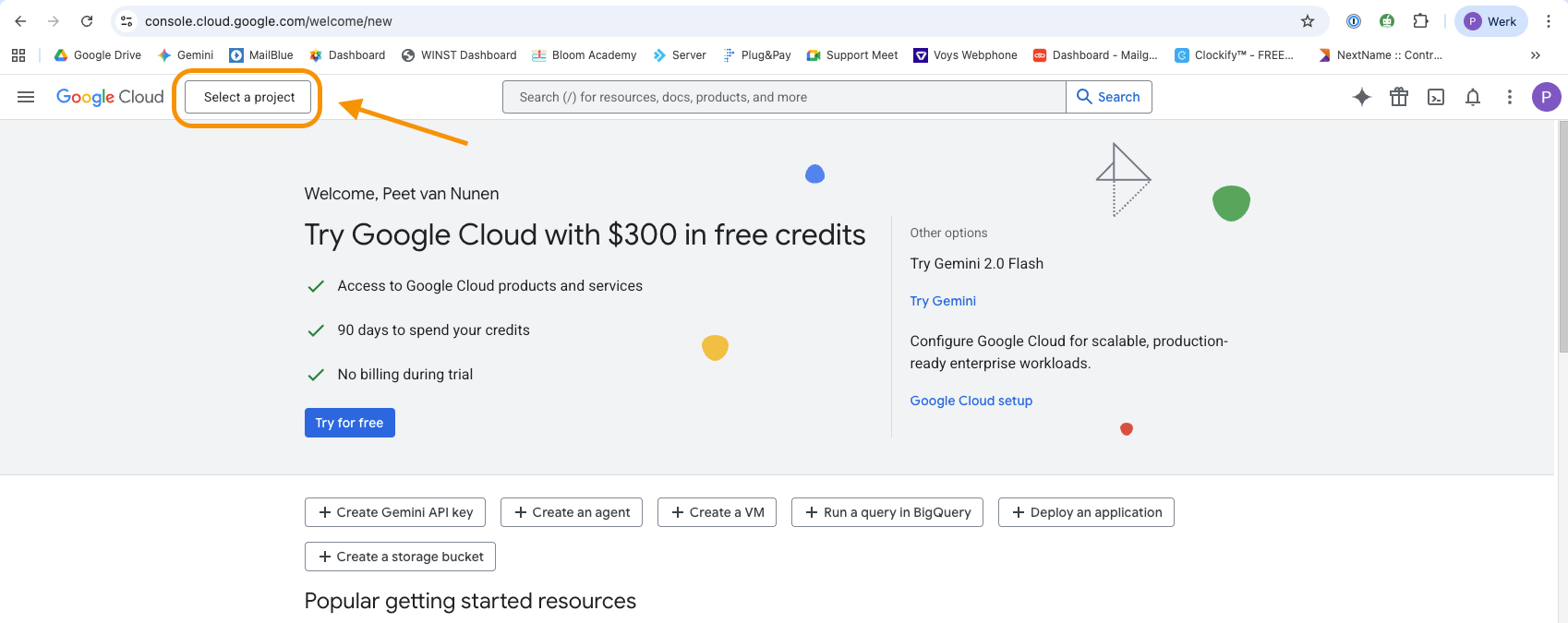
Task: Click the purple account avatar
Action: (x=1546, y=97)
